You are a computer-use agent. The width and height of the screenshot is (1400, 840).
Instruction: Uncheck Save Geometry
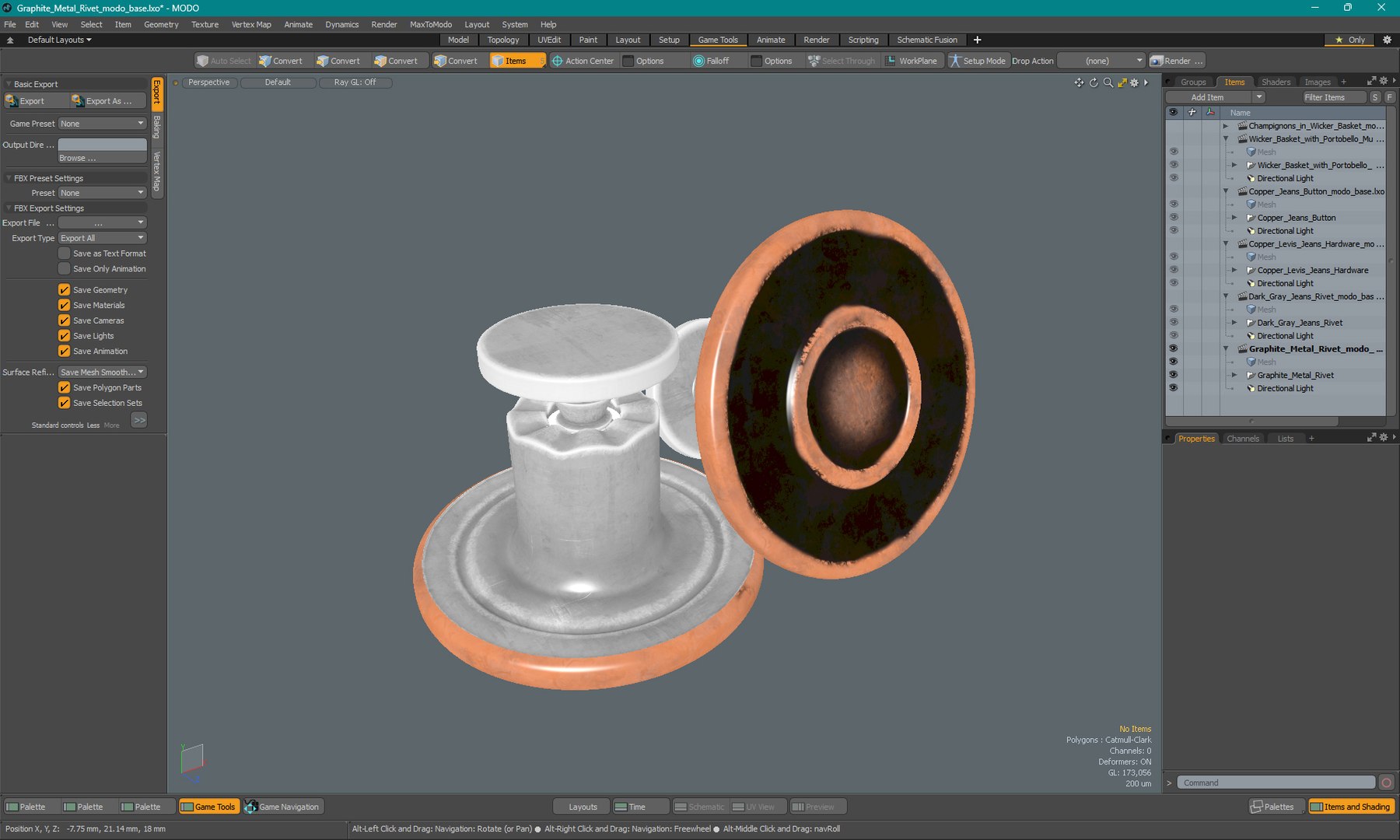(65, 289)
